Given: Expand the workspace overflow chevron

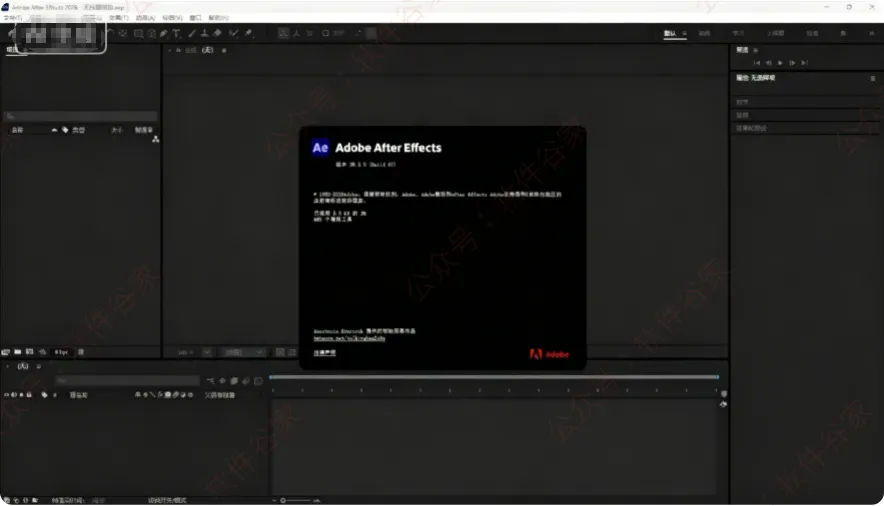Looking at the screenshot, I should (872, 33).
